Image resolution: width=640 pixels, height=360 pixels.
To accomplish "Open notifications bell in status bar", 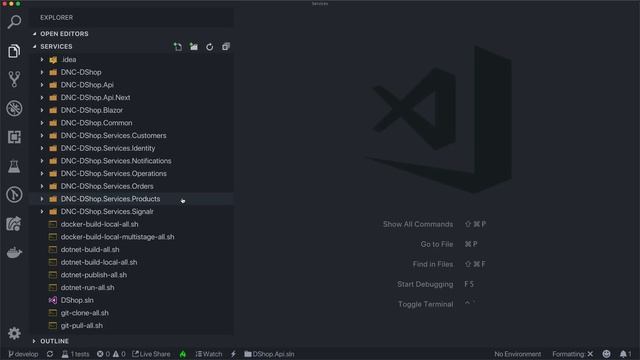I will [625, 354].
